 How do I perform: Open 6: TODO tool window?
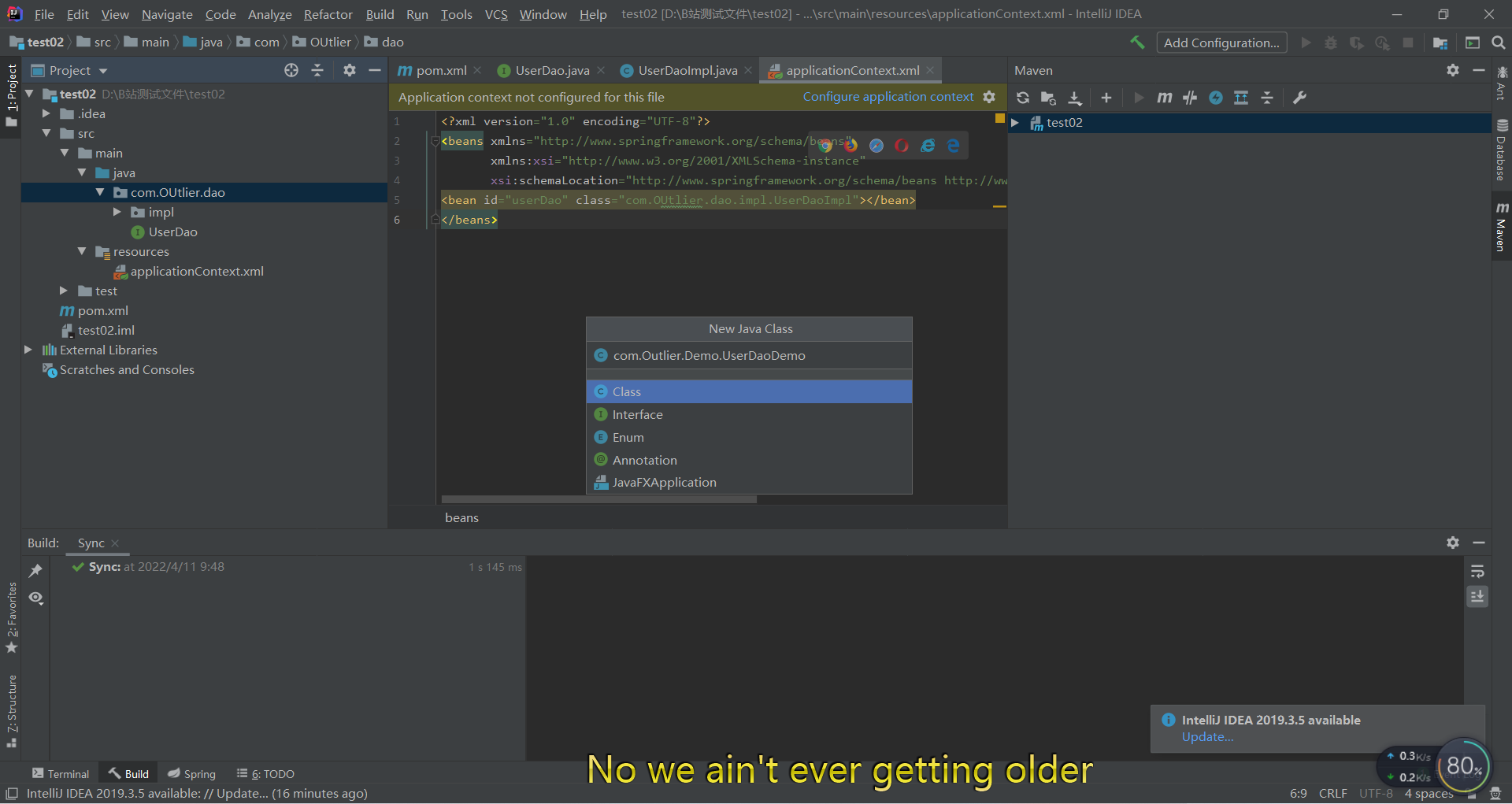(265, 773)
